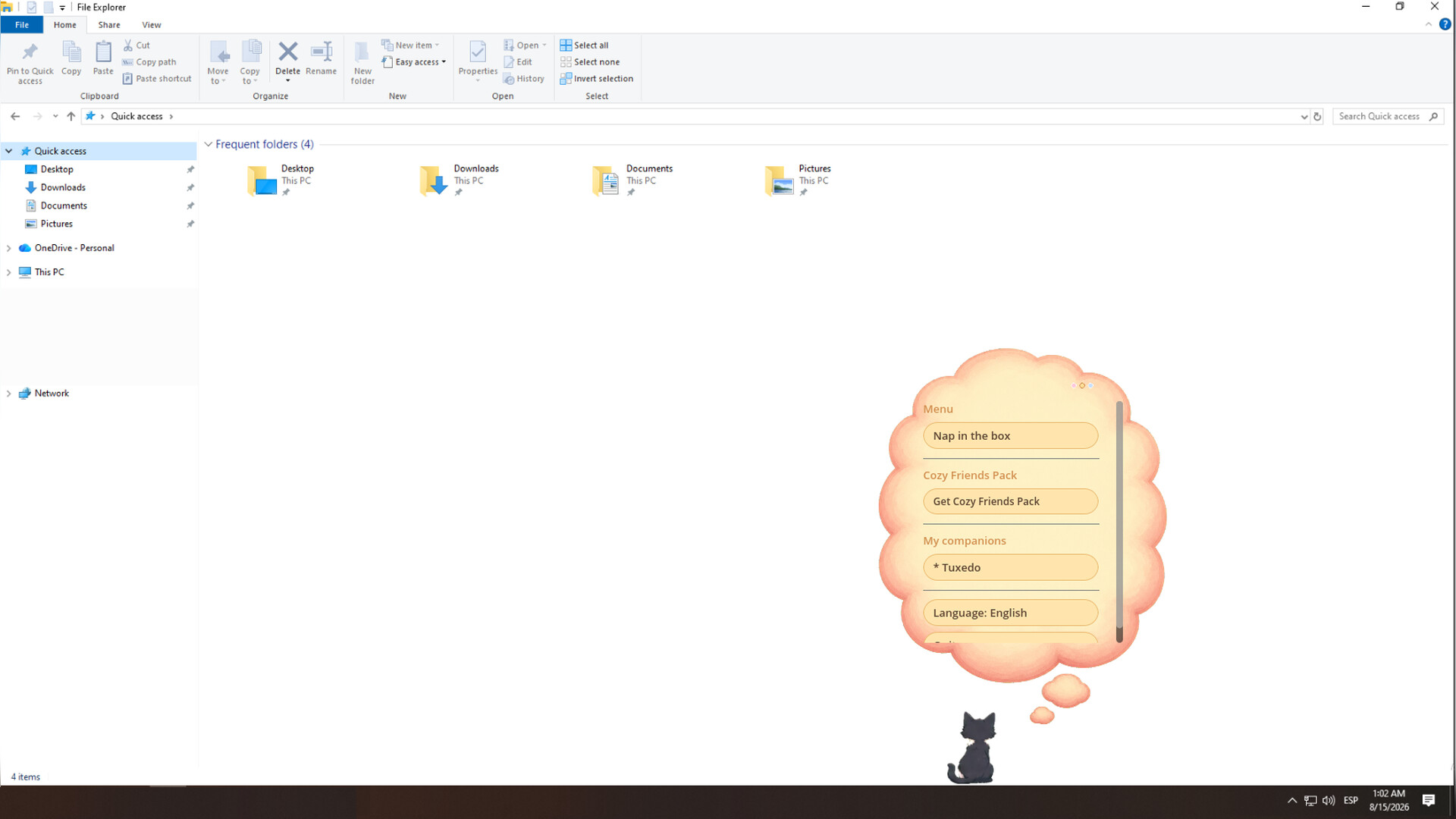This screenshot has width=1456, height=819.
Task: Collapse the Frequent folders section
Action: [208, 144]
